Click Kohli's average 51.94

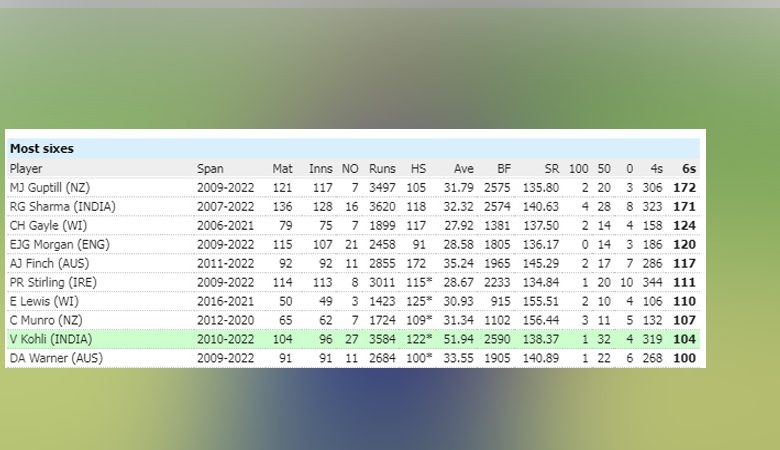[458, 339]
